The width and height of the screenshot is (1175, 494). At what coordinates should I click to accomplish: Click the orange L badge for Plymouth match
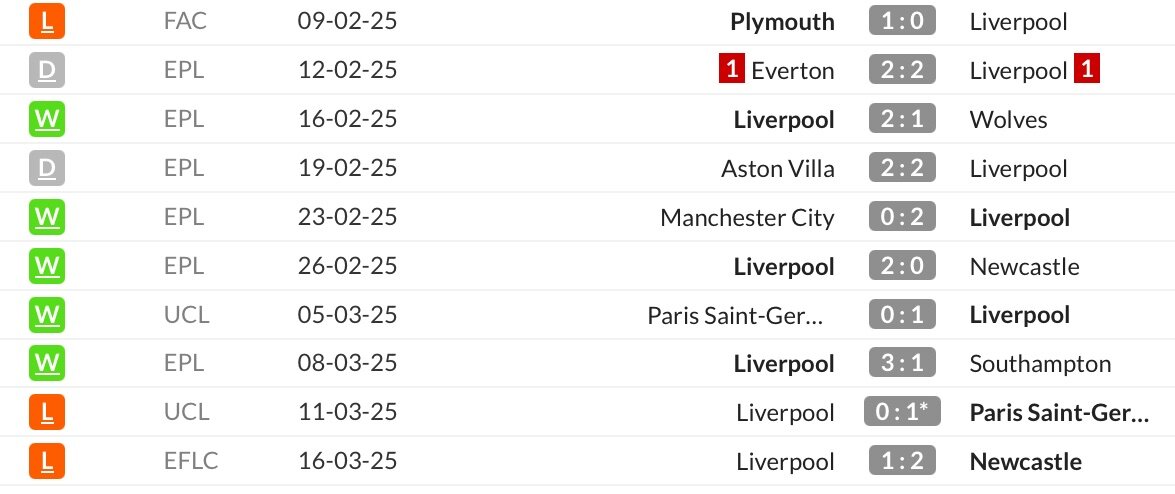47,21
